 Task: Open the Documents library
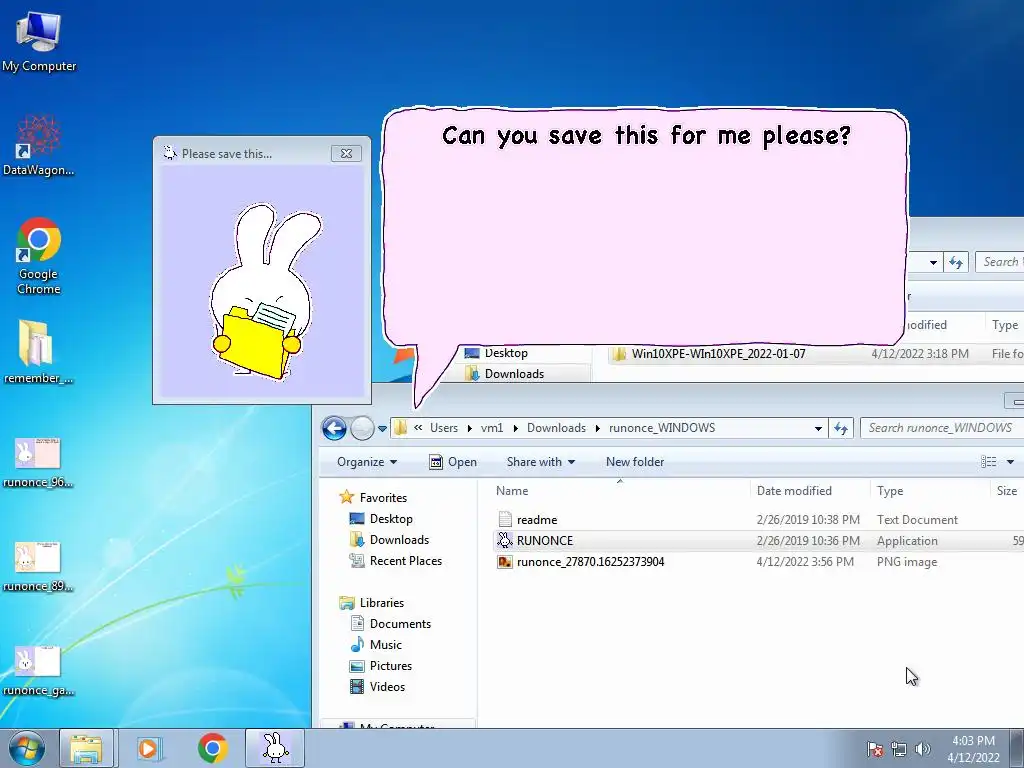[x=400, y=623]
